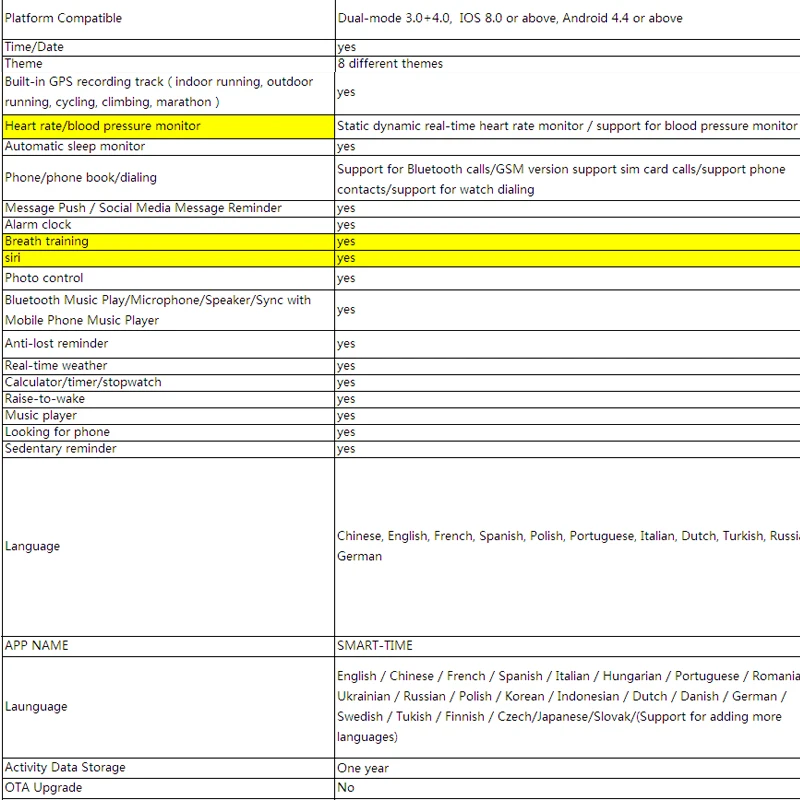
Task: Select 'yes' value for Calculator/timer/stopwatch
Action: pyautogui.click(x=567, y=383)
